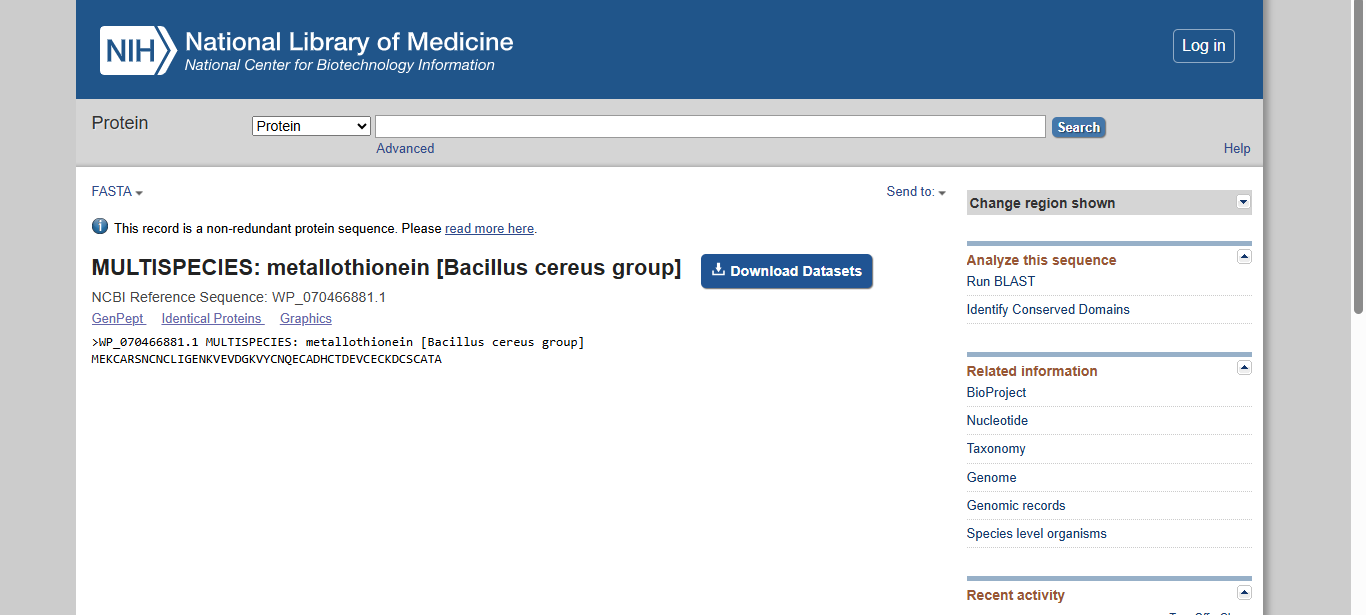The width and height of the screenshot is (1366, 615).
Task: Open the Help link
Action: (x=1237, y=148)
